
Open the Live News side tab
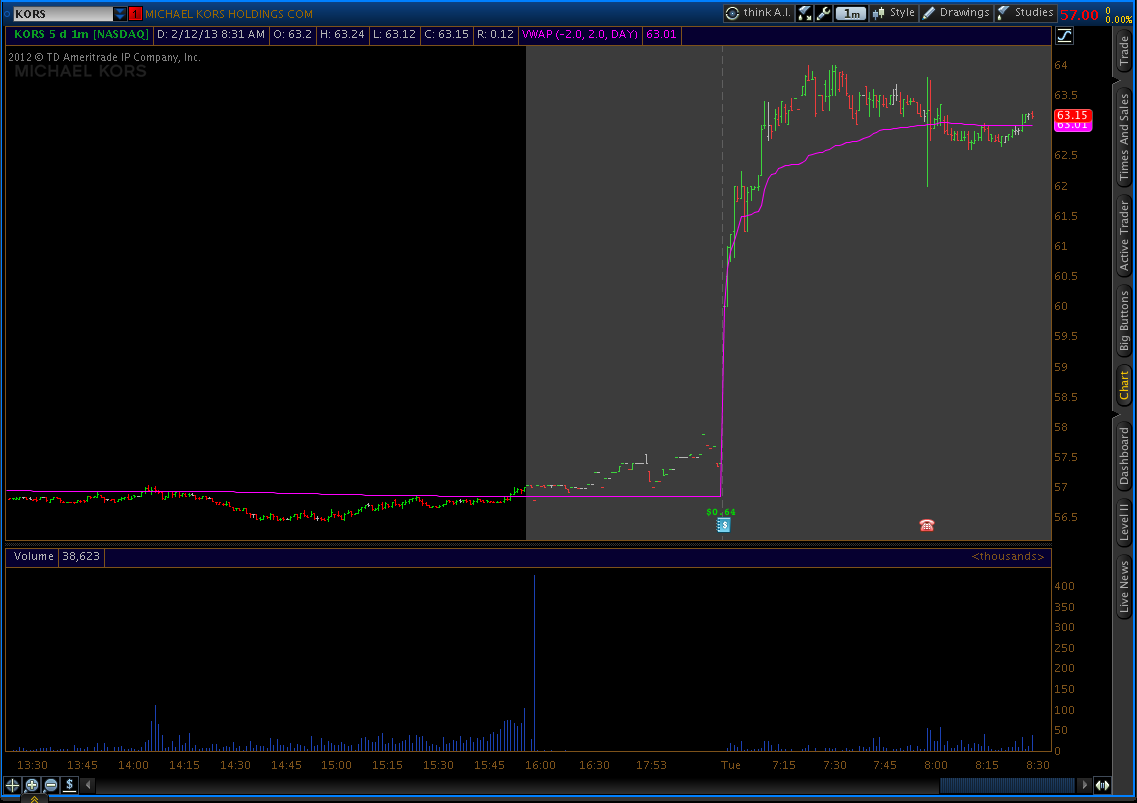pyautogui.click(x=1124, y=586)
